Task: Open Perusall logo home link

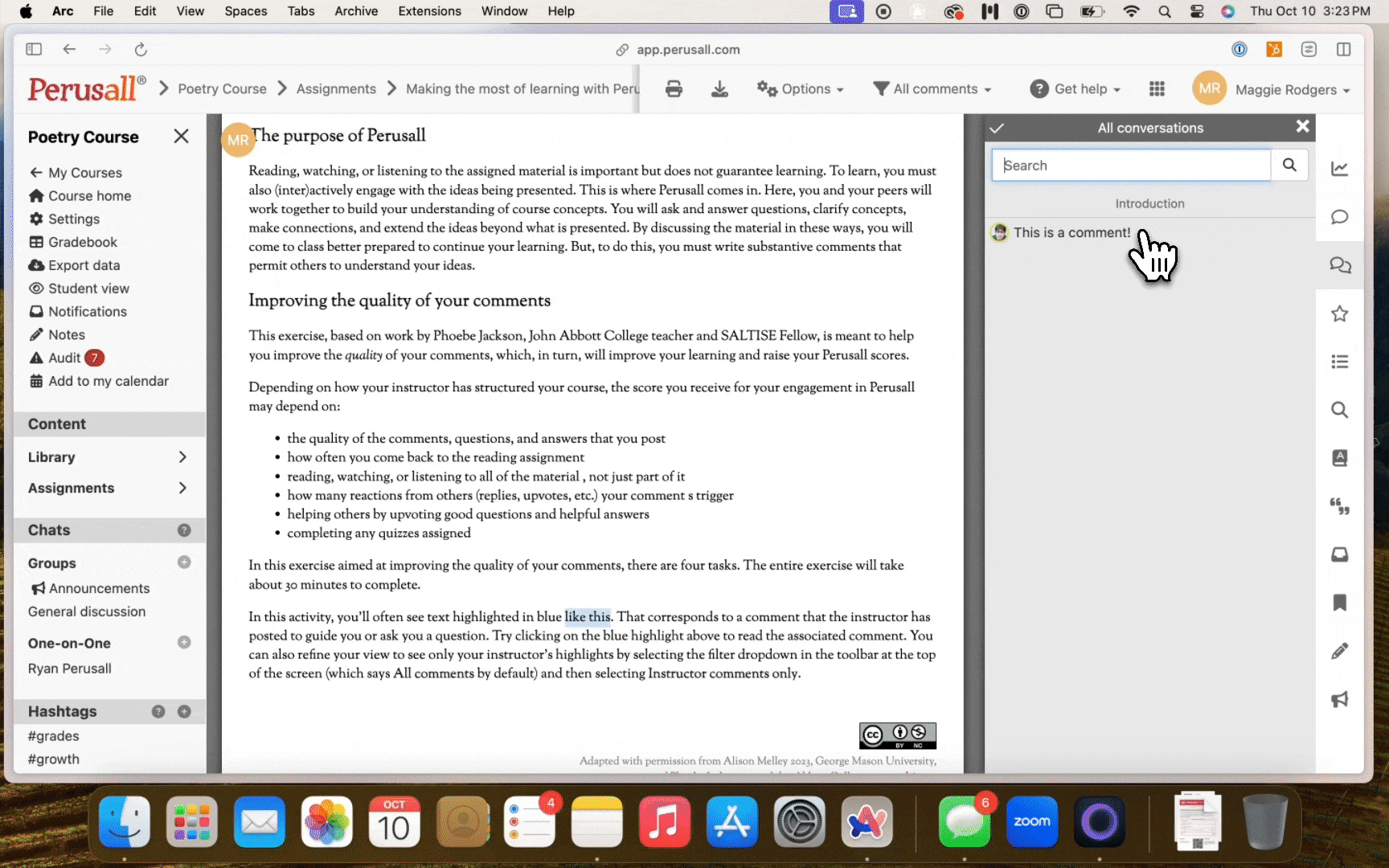Action: pyautogui.click(x=87, y=88)
